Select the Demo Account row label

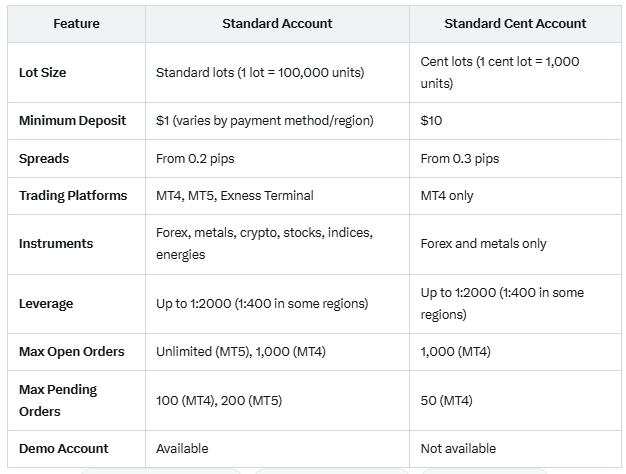63,448
